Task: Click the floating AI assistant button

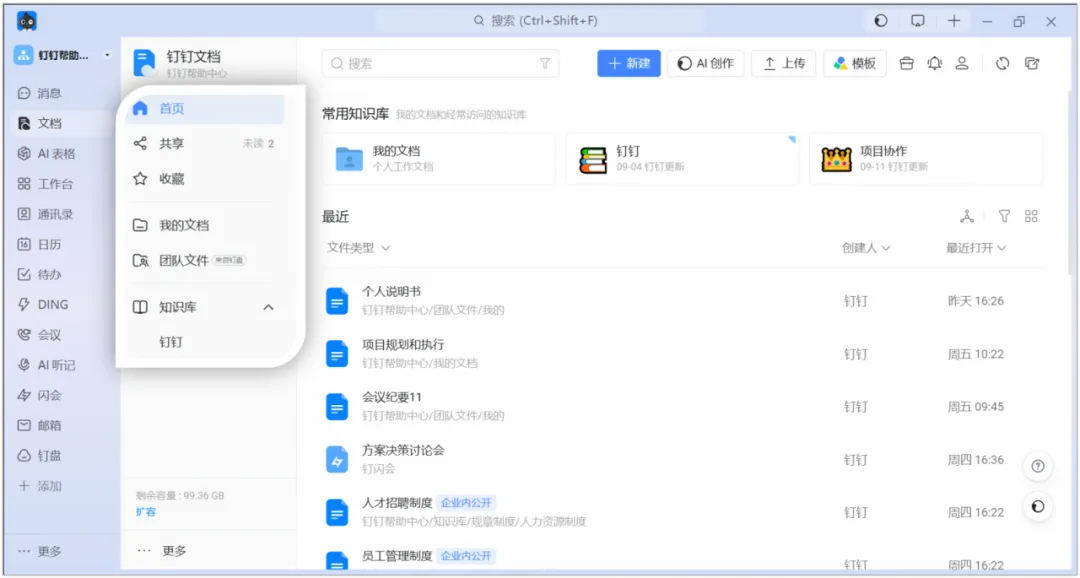Action: click(1038, 507)
